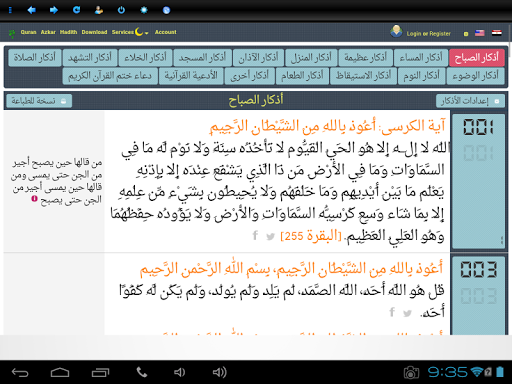This screenshot has height=384, width=512.
Task: Open the أذكار النوم tab
Action: [x=422, y=76]
